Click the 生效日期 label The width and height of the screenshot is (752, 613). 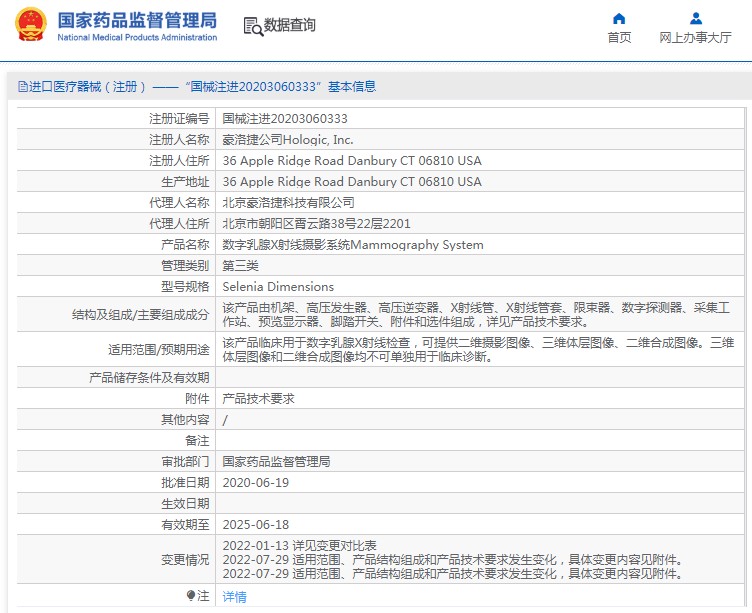[x=185, y=504]
